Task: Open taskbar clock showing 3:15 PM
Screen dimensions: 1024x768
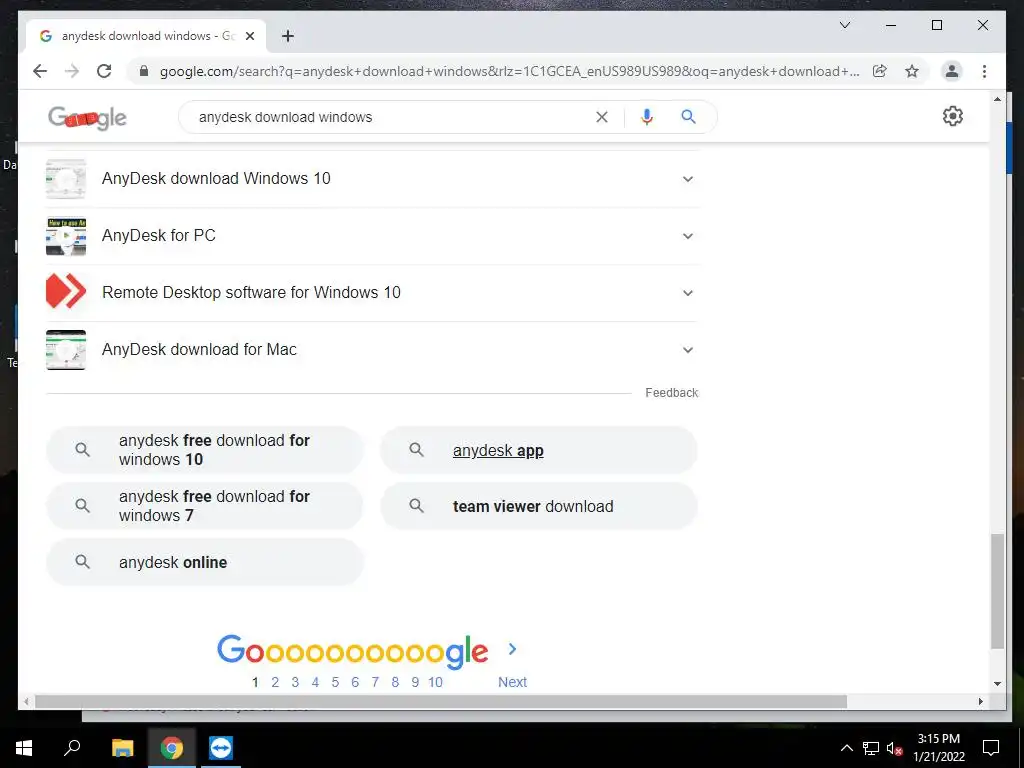Action: coord(938,748)
